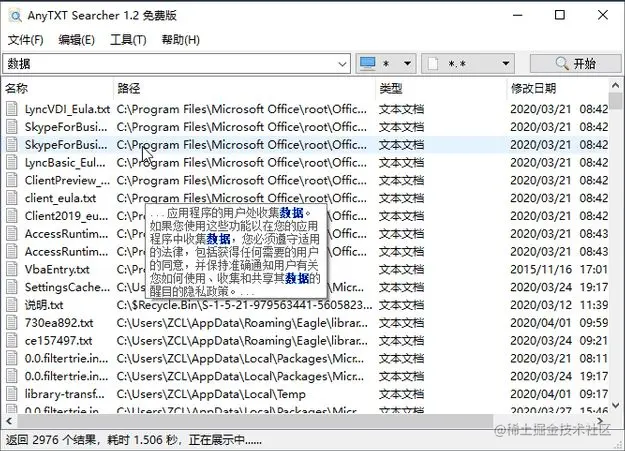Close the AnyTXT Searcher window
Image resolution: width=625 pixels, height=451 pixels.
(x=603, y=15)
